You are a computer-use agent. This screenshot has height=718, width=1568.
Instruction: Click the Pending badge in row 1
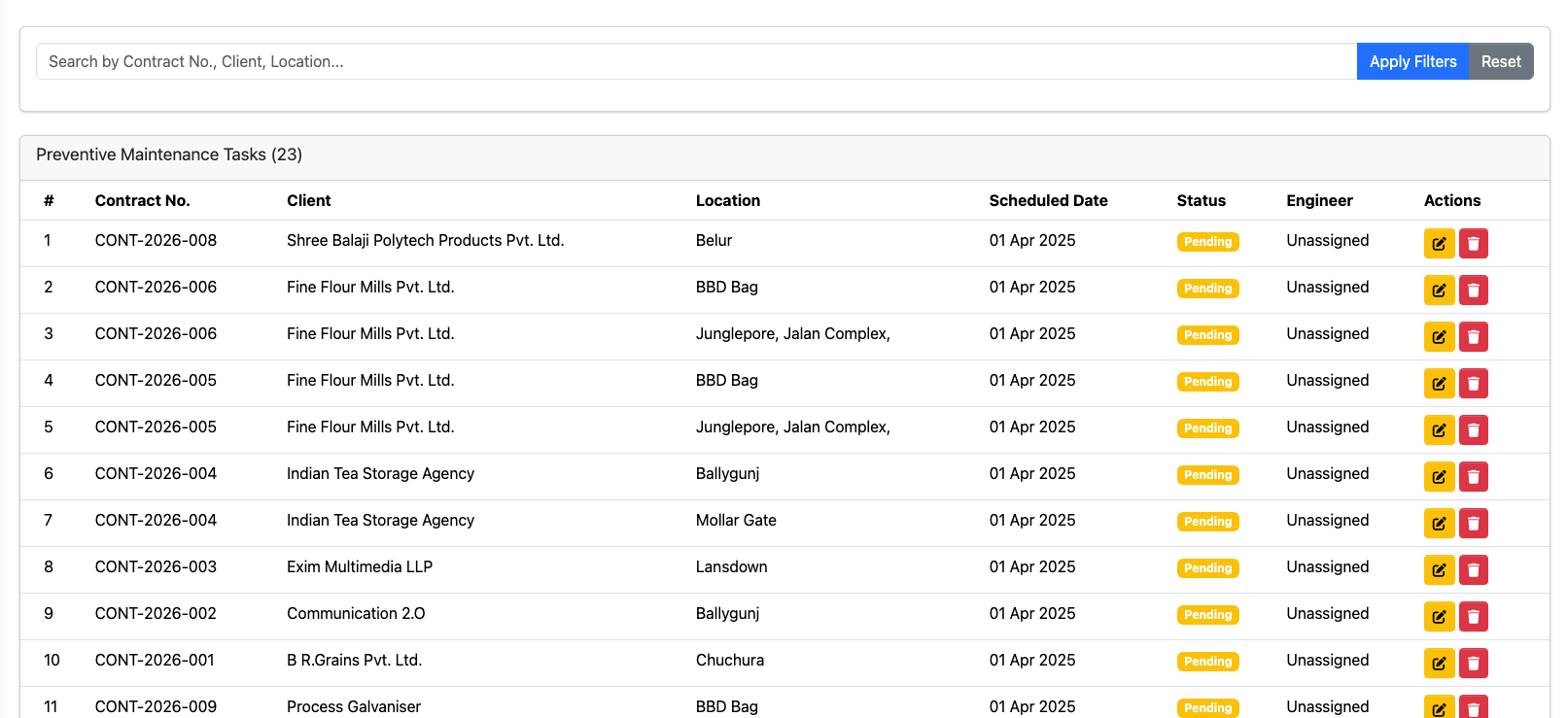click(1207, 242)
